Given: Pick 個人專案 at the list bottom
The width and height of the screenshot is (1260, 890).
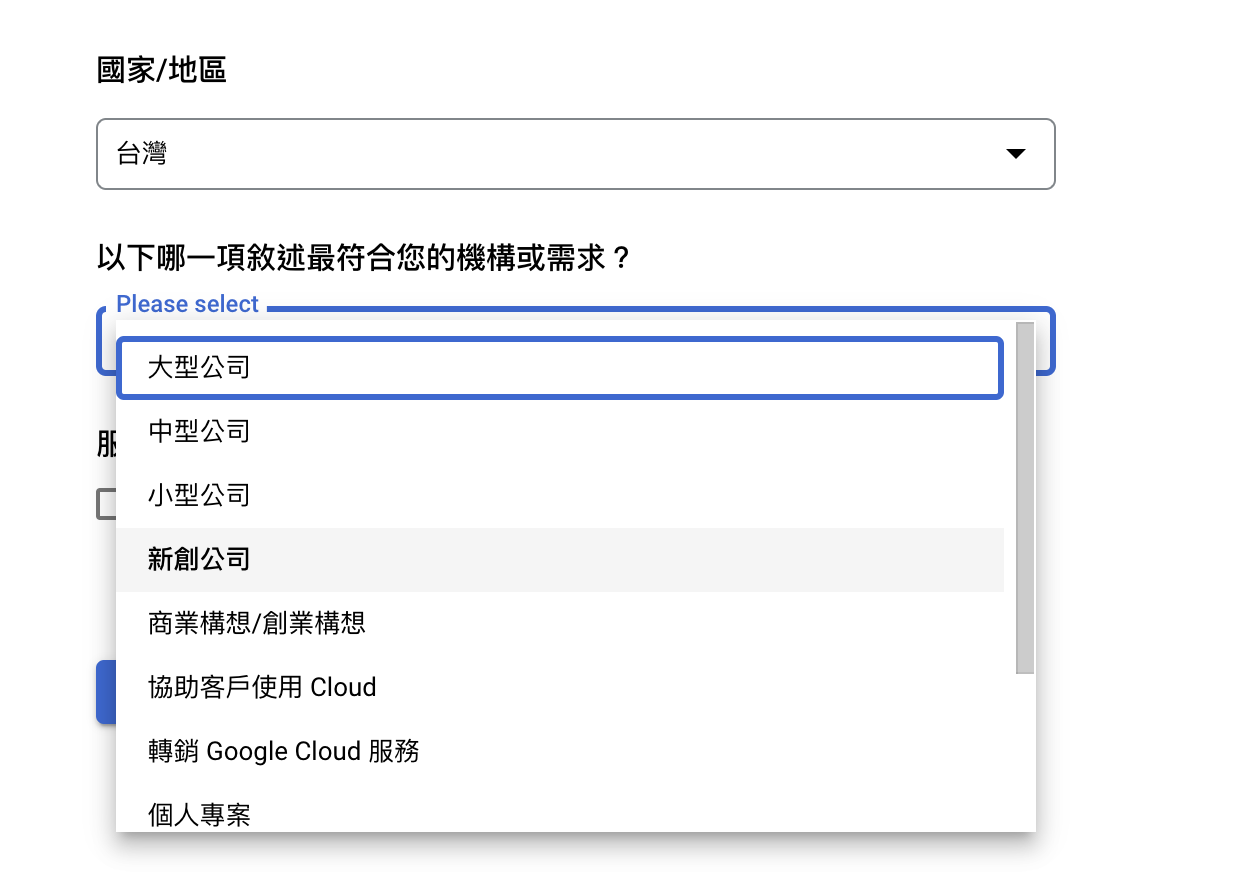Looking at the screenshot, I should [x=560, y=814].
